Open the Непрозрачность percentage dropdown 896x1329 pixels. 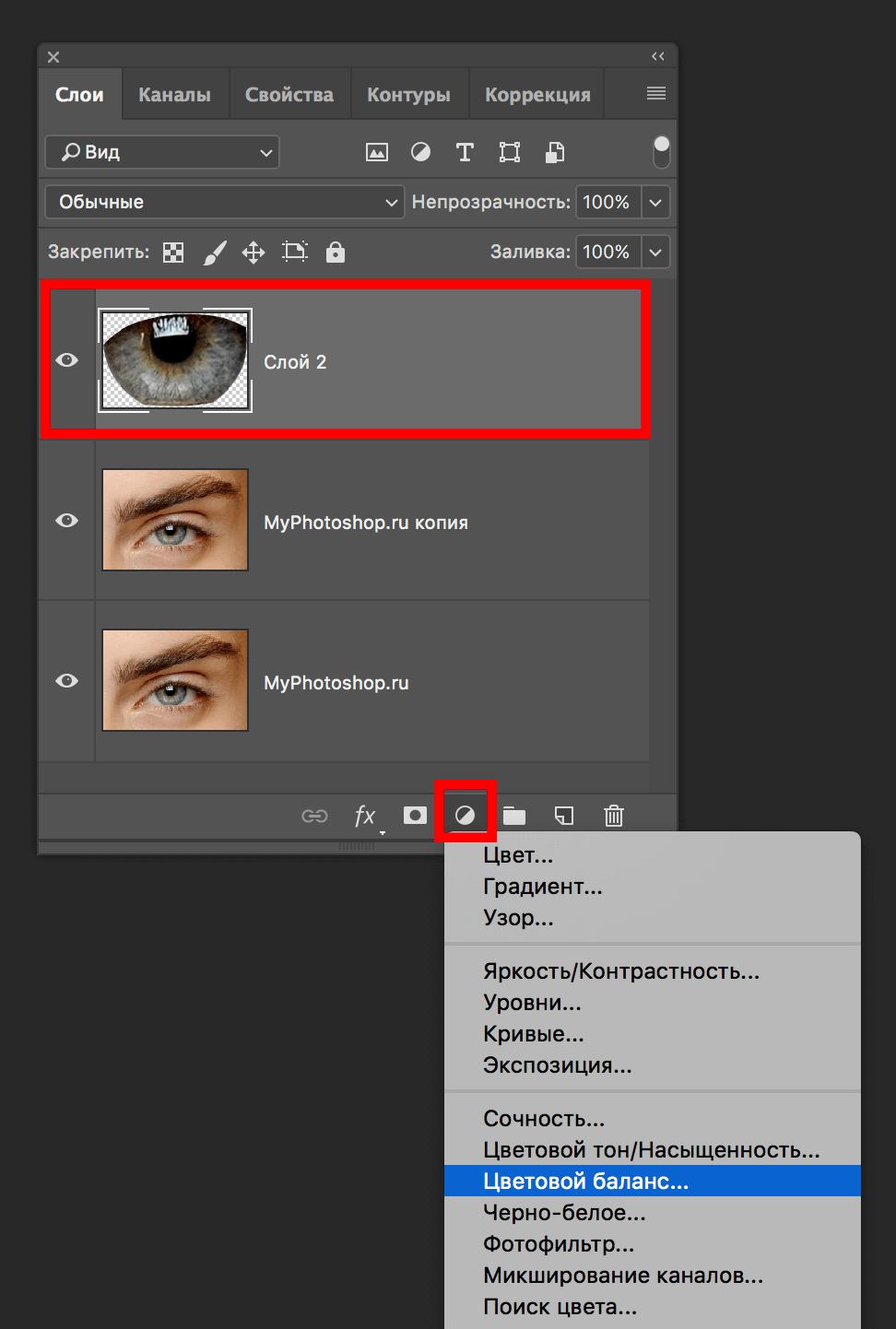pos(654,201)
